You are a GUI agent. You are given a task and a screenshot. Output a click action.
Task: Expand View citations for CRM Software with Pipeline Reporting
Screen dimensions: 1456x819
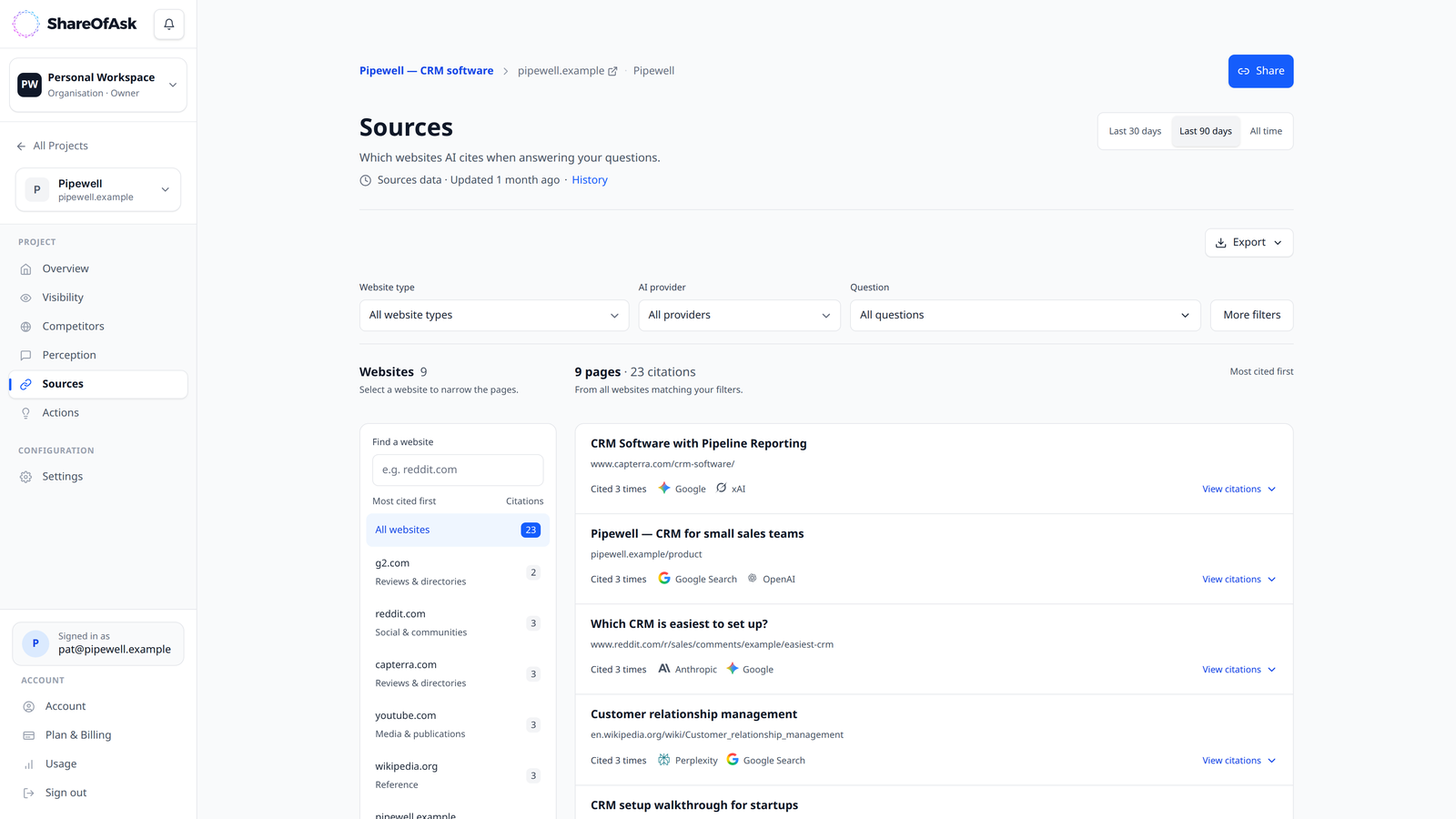point(1239,490)
